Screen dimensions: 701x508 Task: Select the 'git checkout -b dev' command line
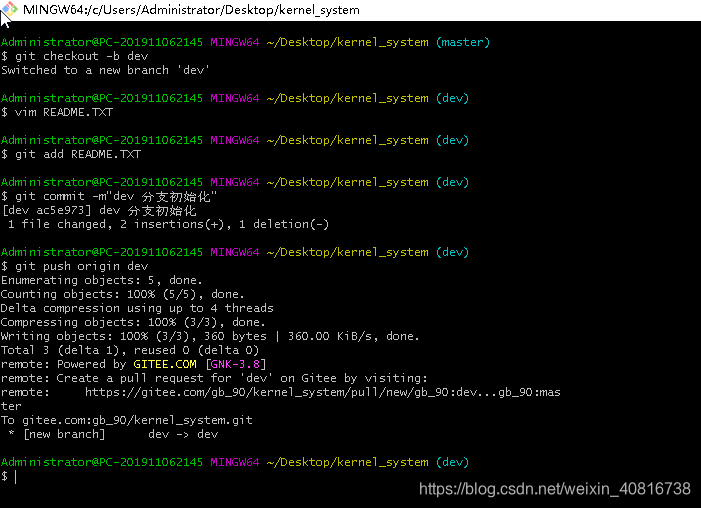tap(74, 56)
